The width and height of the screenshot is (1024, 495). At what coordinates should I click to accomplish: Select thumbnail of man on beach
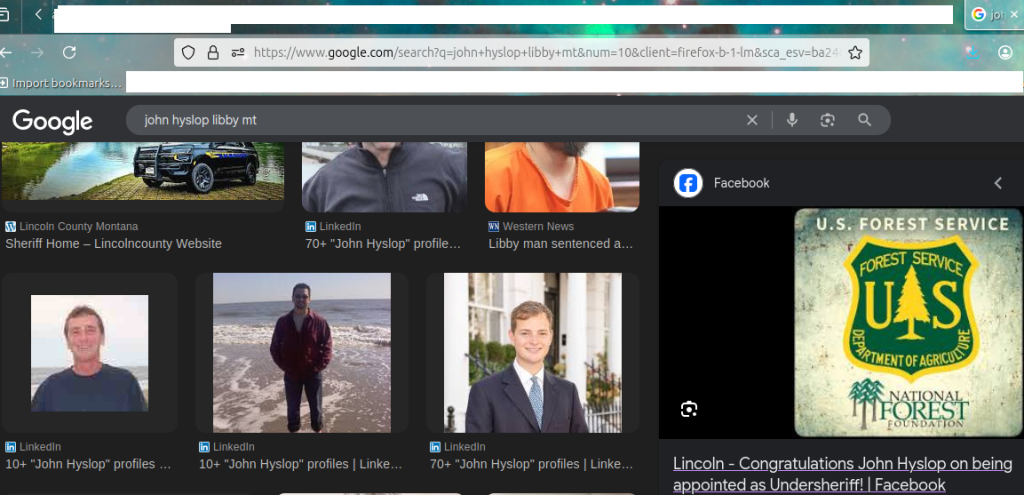(301, 352)
